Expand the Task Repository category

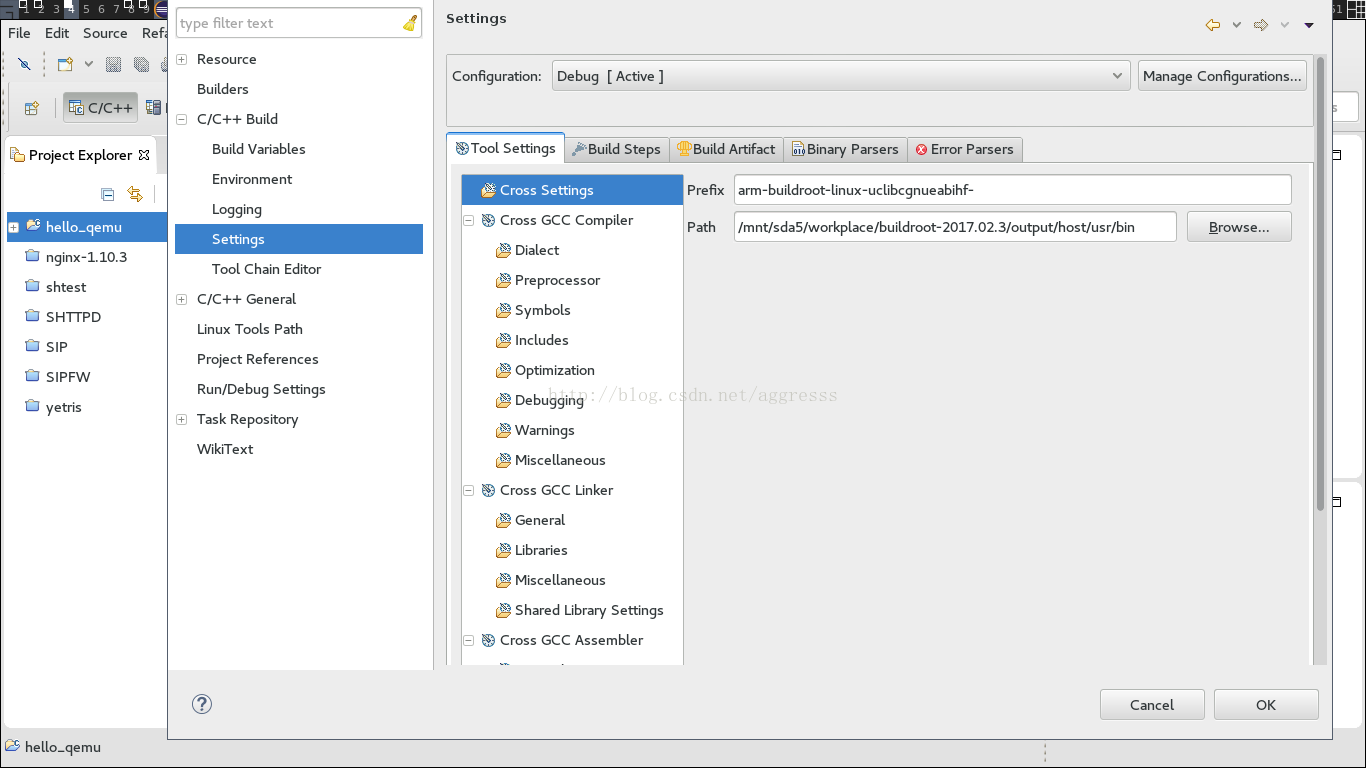182,419
